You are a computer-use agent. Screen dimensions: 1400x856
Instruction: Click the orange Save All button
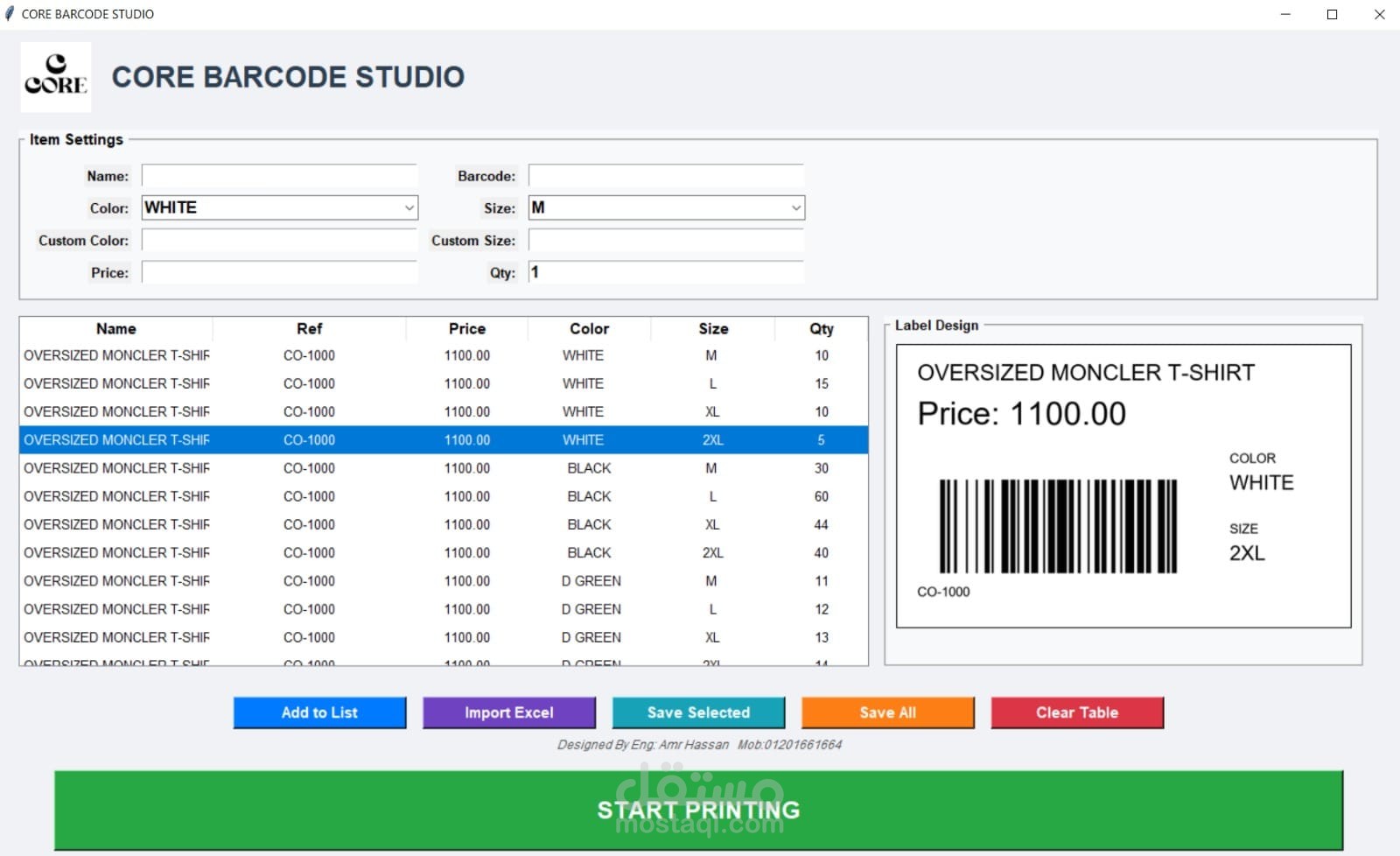[888, 712]
